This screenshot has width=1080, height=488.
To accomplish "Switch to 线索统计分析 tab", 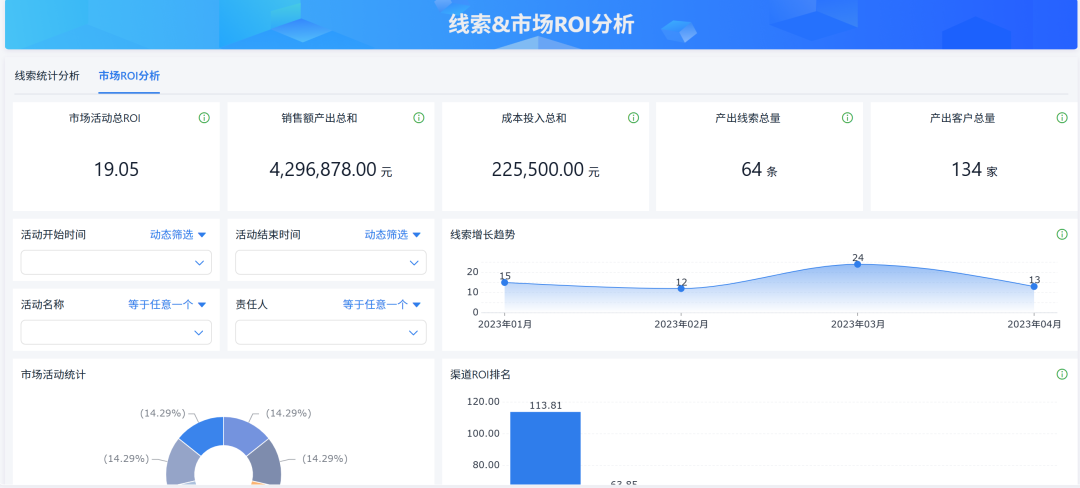I will (47, 76).
